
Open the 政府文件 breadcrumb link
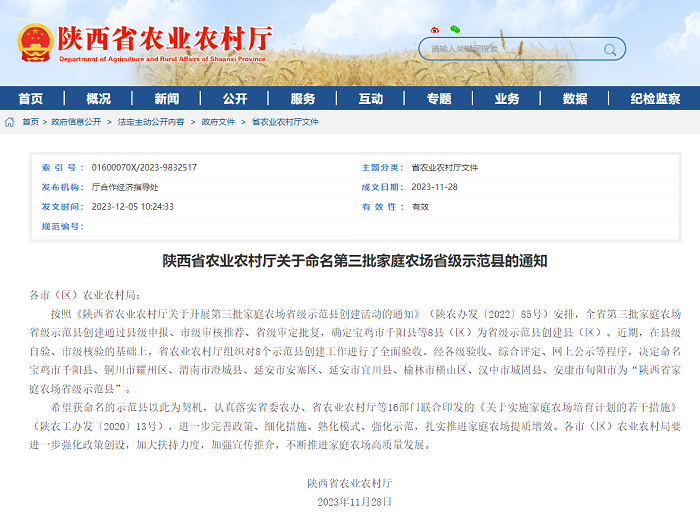218,122
